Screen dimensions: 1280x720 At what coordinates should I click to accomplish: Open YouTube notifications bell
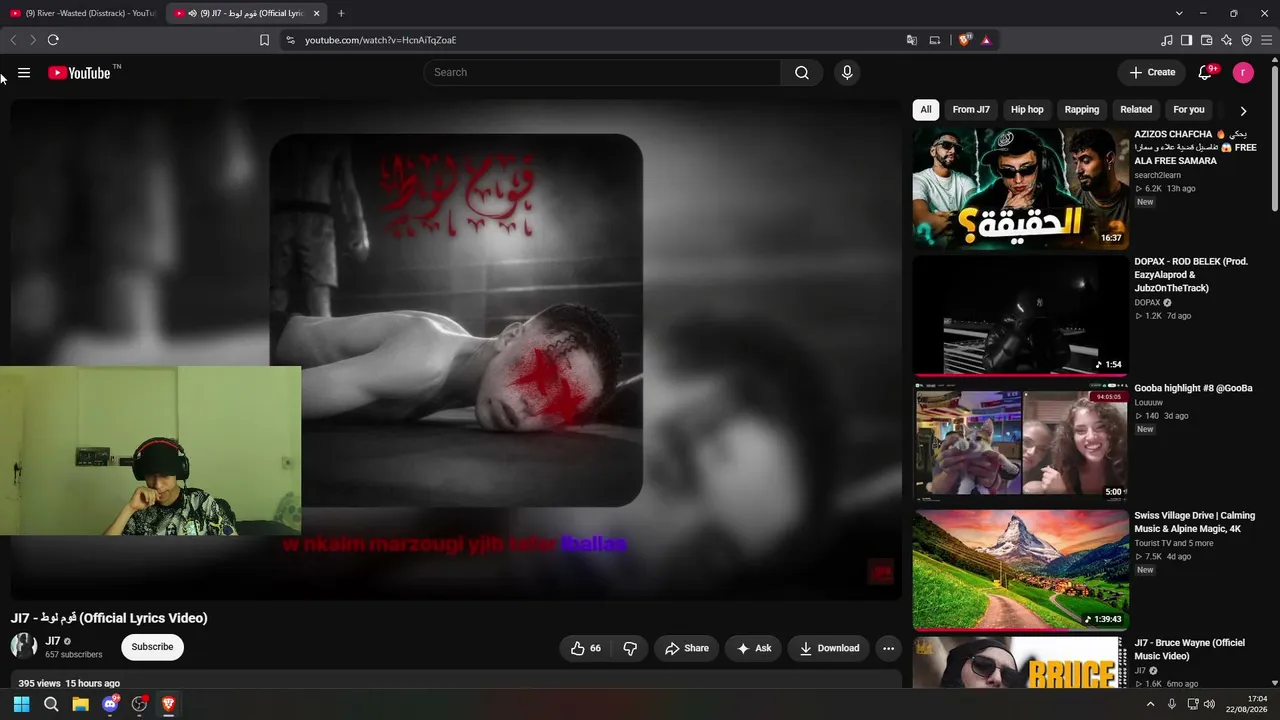[x=1206, y=72]
